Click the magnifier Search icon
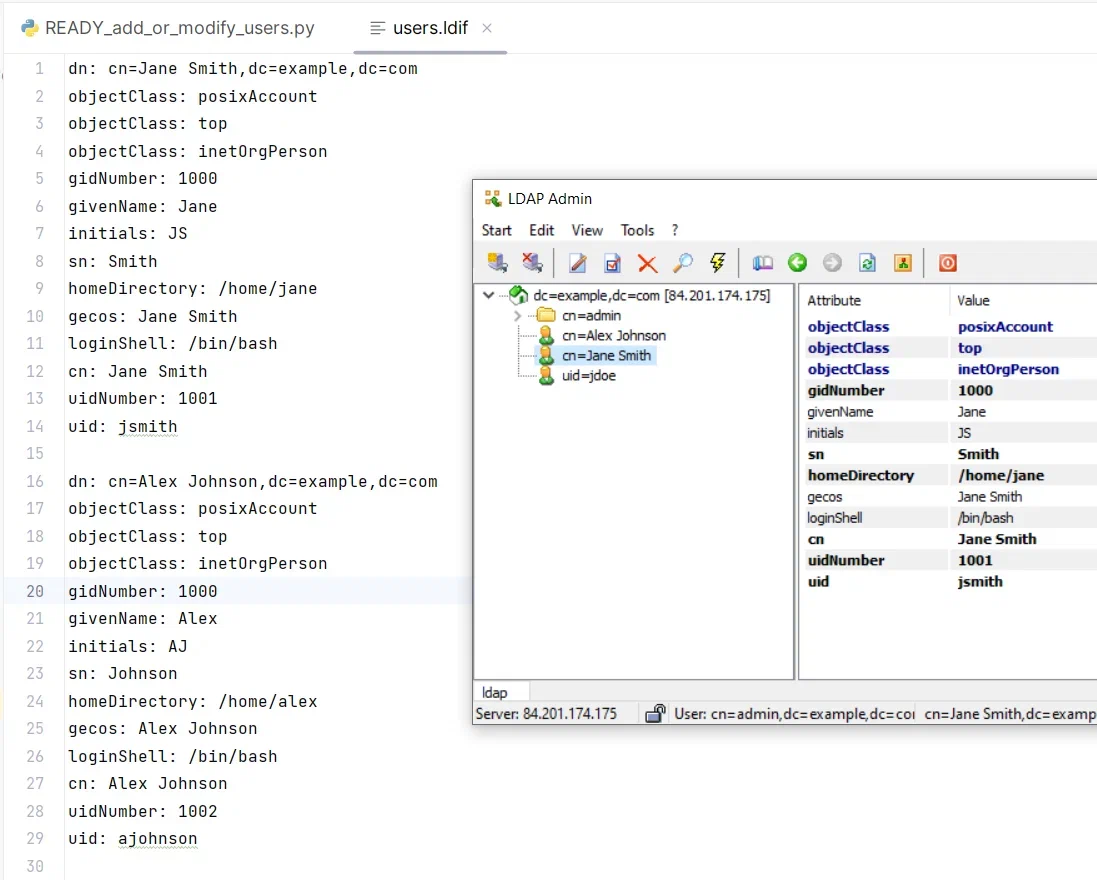Image resolution: width=1097 pixels, height=880 pixels. (x=683, y=263)
